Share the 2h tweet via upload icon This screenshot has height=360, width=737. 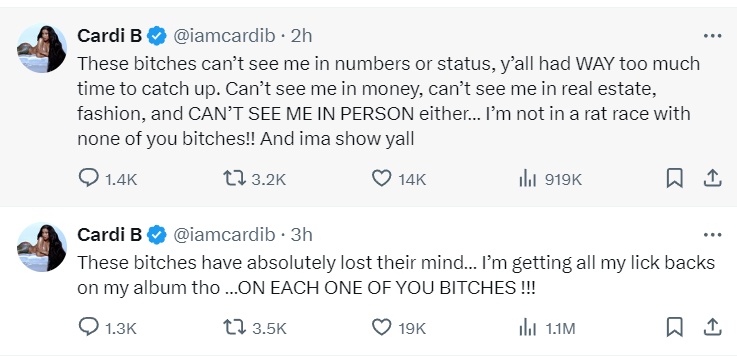tap(712, 178)
